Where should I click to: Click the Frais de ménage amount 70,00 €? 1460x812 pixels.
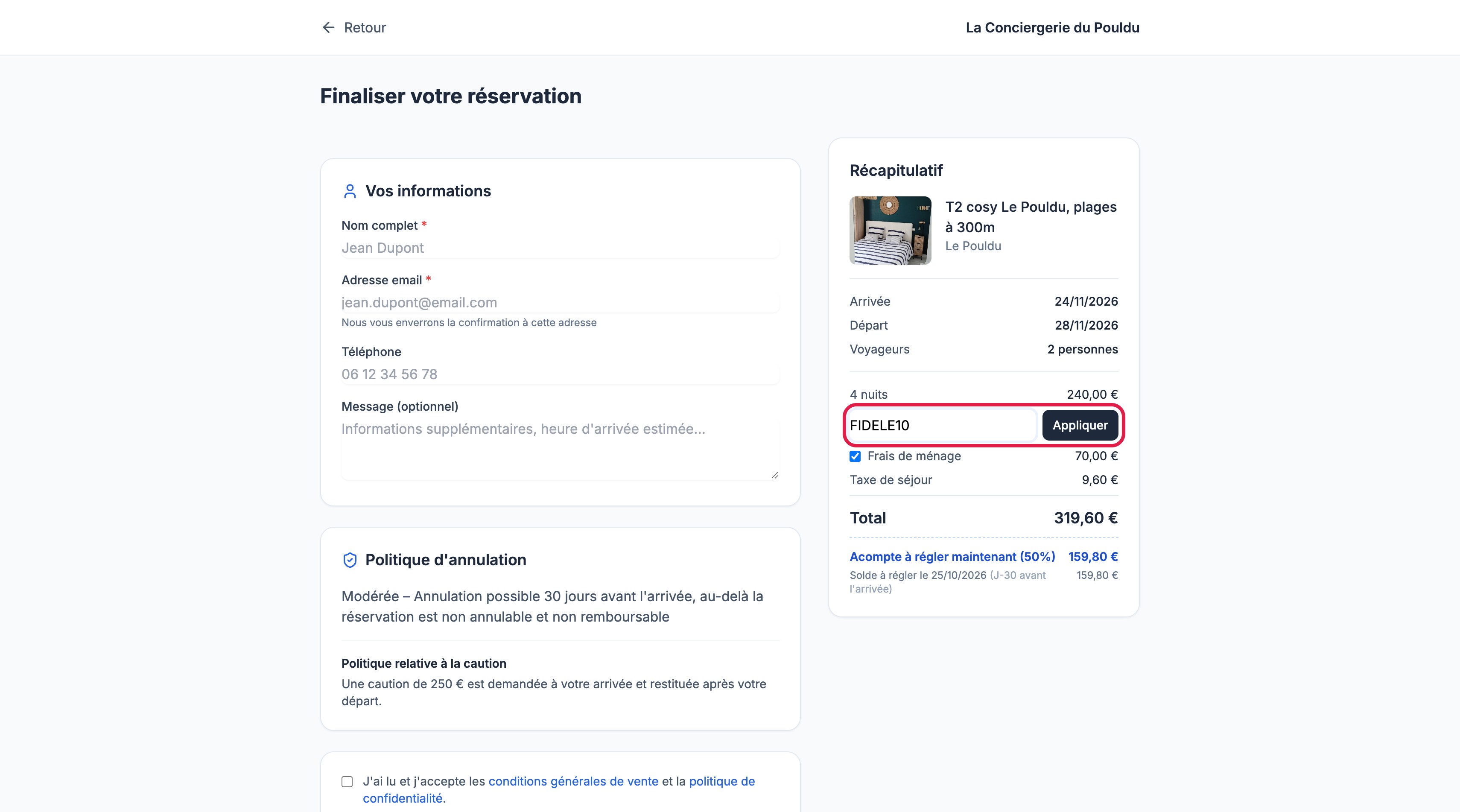[x=1096, y=456]
